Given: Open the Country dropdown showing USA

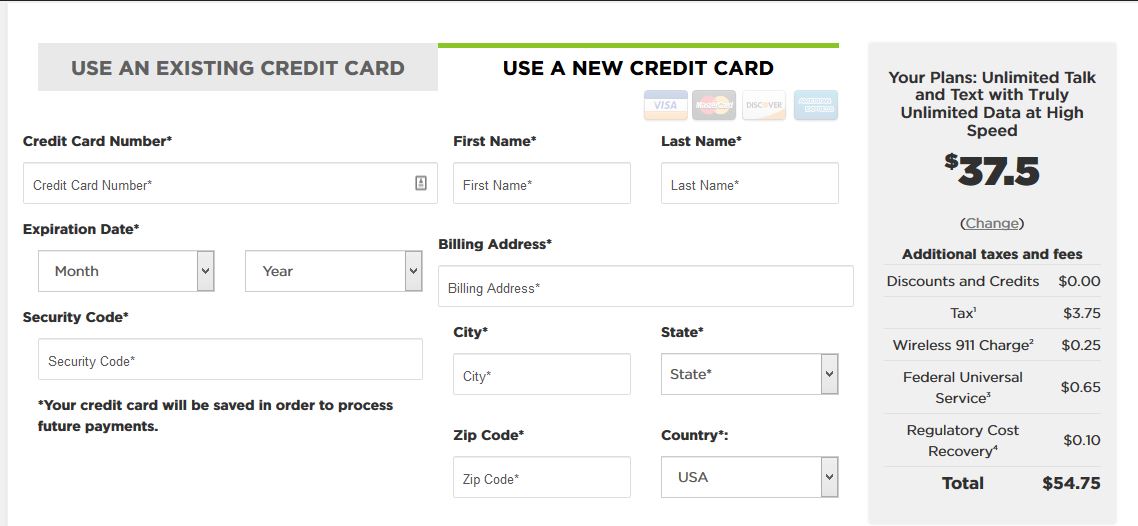Looking at the screenshot, I should click(750, 477).
